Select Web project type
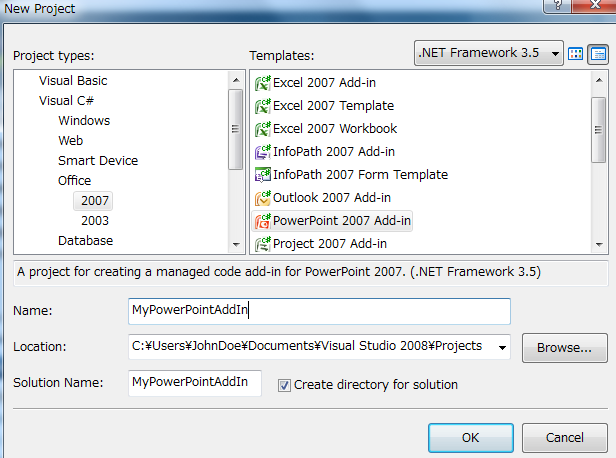The width and height of the screenshot is (616, 458). coord(71,141)
